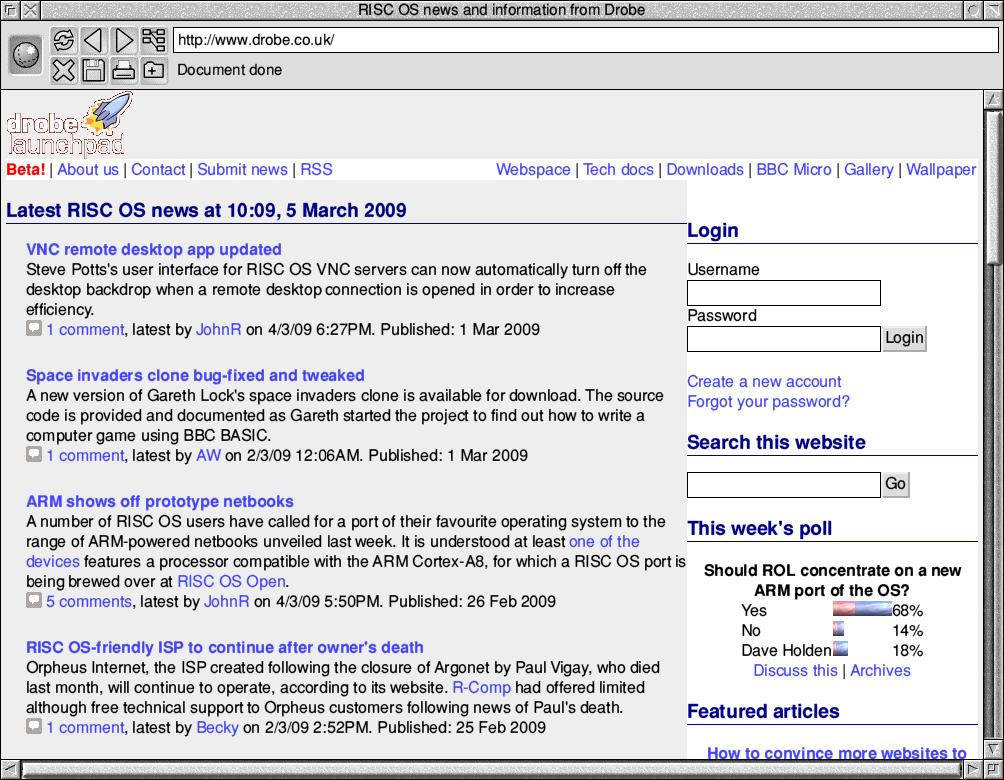Image resolution: width=1004 pixels, height=780 pixels.
Task: Open the history tree toolbar icon
Action: pos(154,40)
